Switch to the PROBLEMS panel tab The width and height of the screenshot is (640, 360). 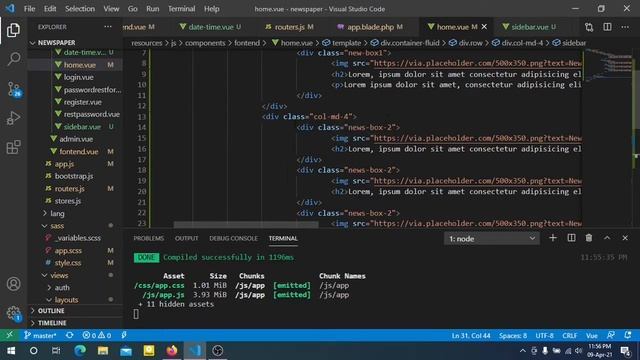[149, 238]
